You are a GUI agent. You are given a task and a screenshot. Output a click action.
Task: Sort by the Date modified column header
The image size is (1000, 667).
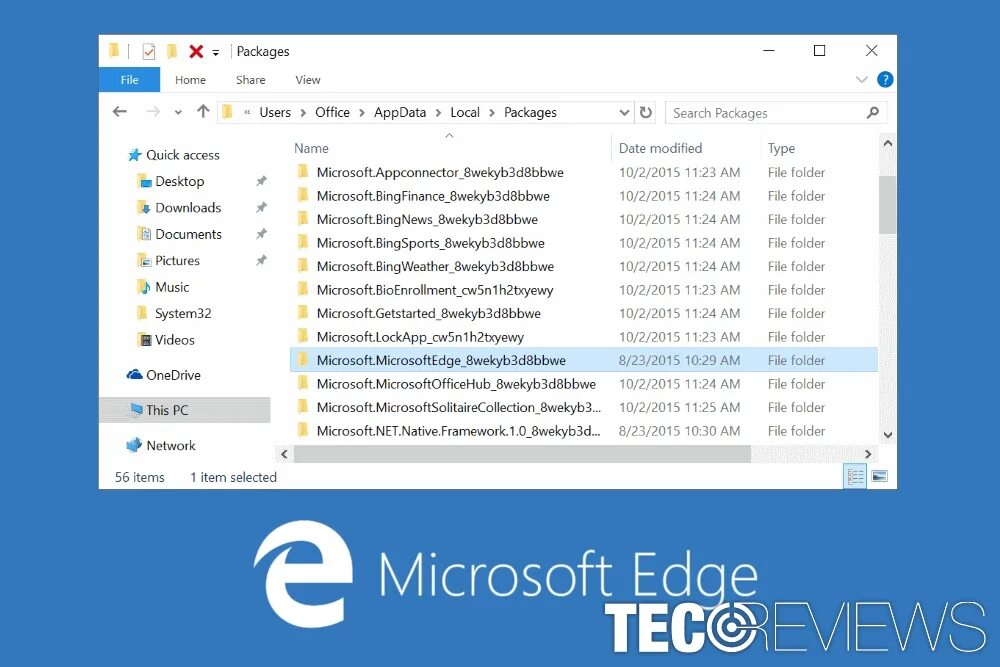660,148
